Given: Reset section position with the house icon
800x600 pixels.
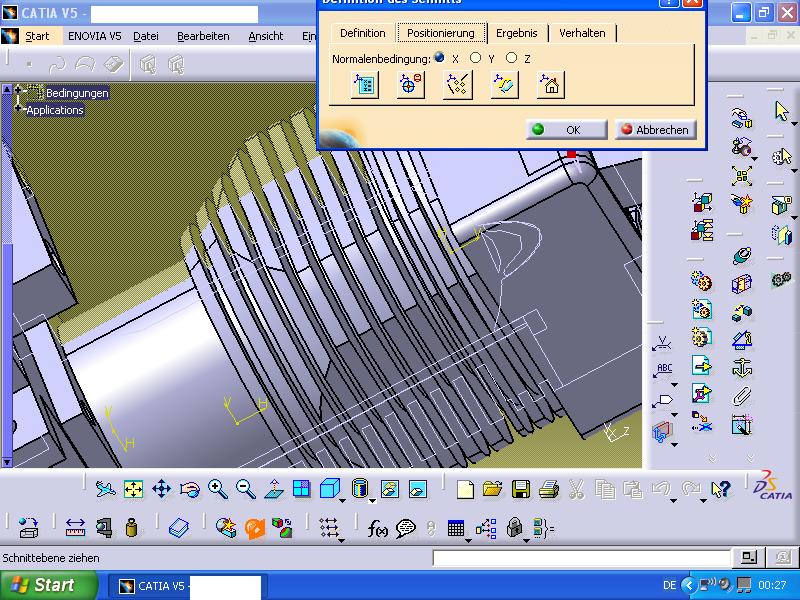Looking at the screenshot, I should click(x=551, y=85).
